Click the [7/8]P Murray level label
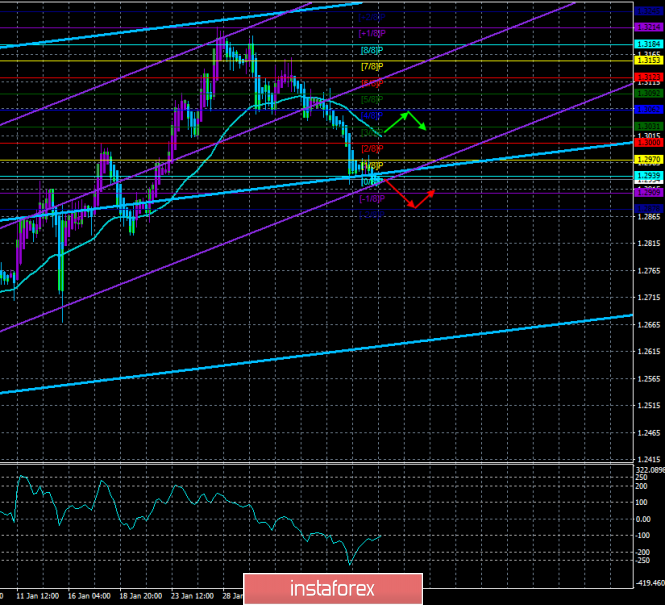665x605 pixels. pos(372,67)
